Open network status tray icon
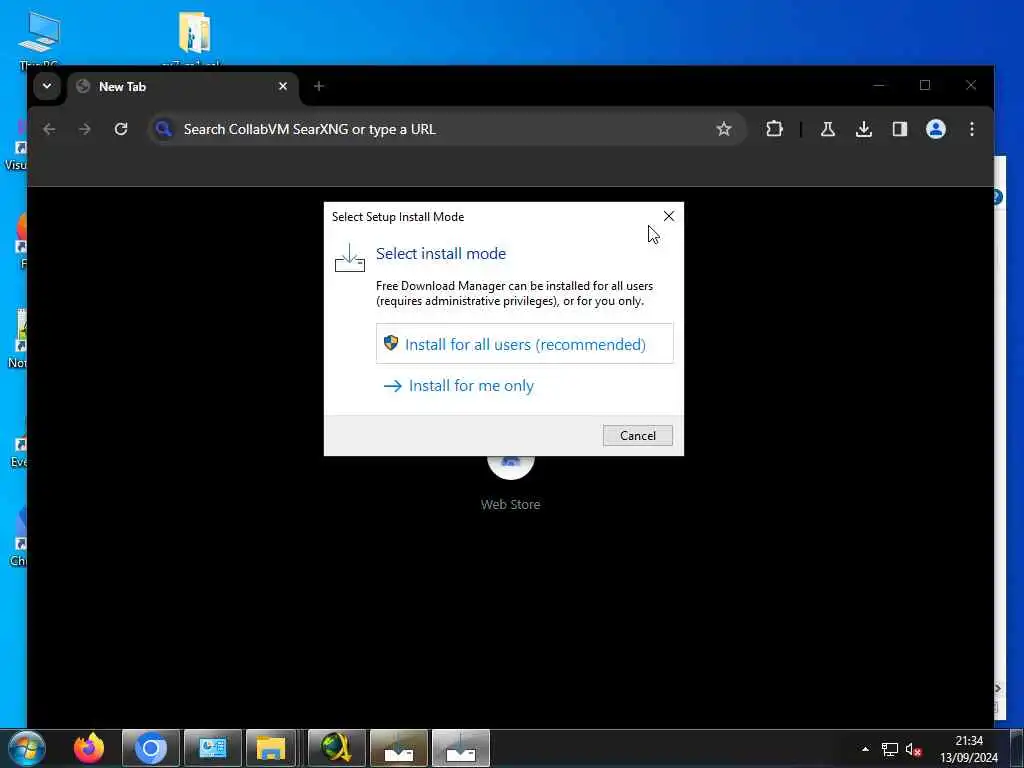Image resolution: width=1024 pixels, height=768 pixels. click(889, 749)
